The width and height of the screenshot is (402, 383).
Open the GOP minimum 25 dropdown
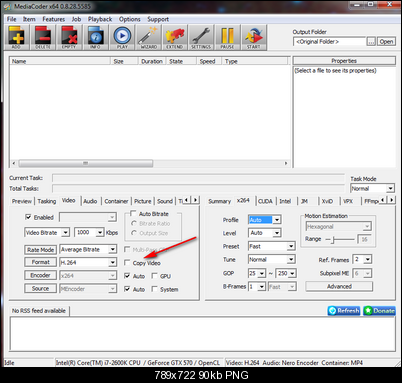262,273
